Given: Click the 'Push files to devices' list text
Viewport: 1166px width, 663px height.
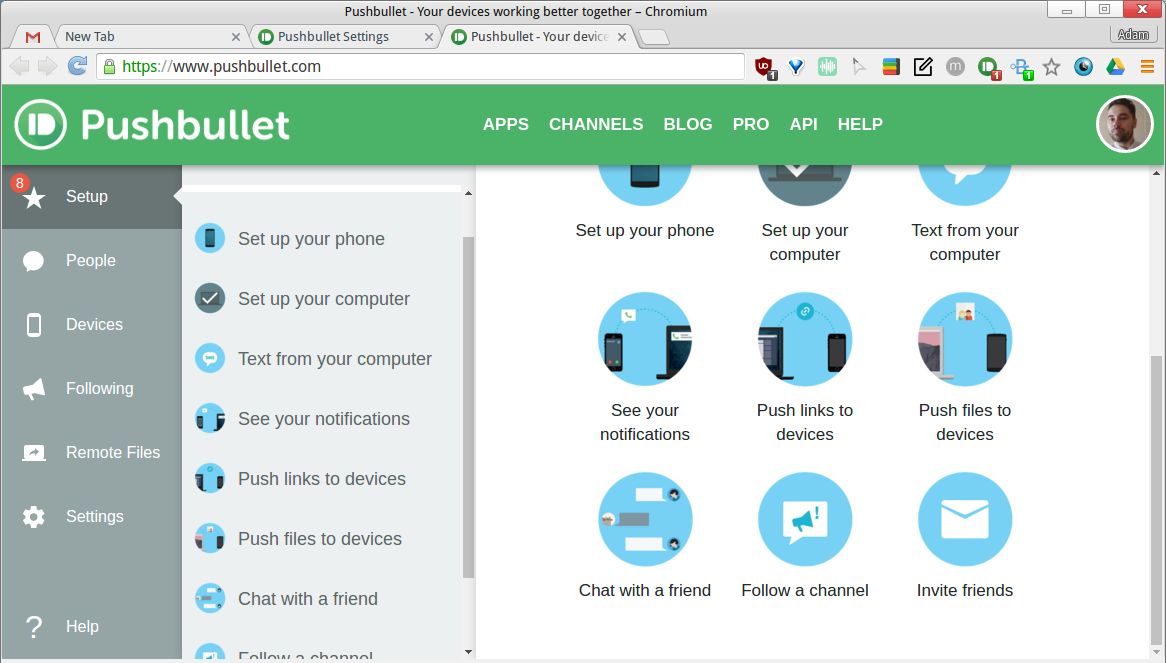Looking at the screenshot, I should 320,538.
